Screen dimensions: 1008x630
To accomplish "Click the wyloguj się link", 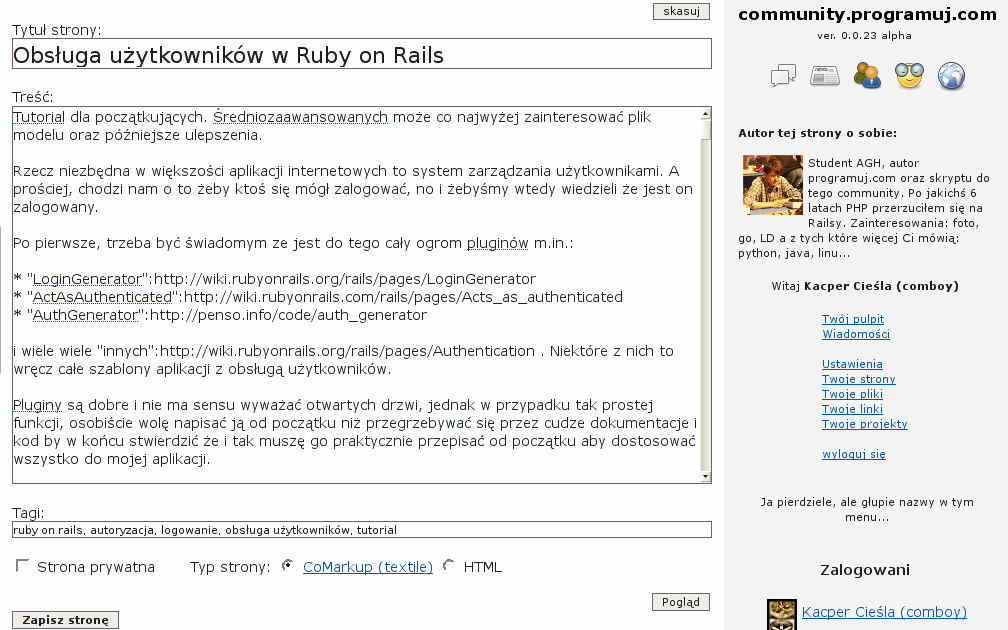I will (x=854, y=454).
